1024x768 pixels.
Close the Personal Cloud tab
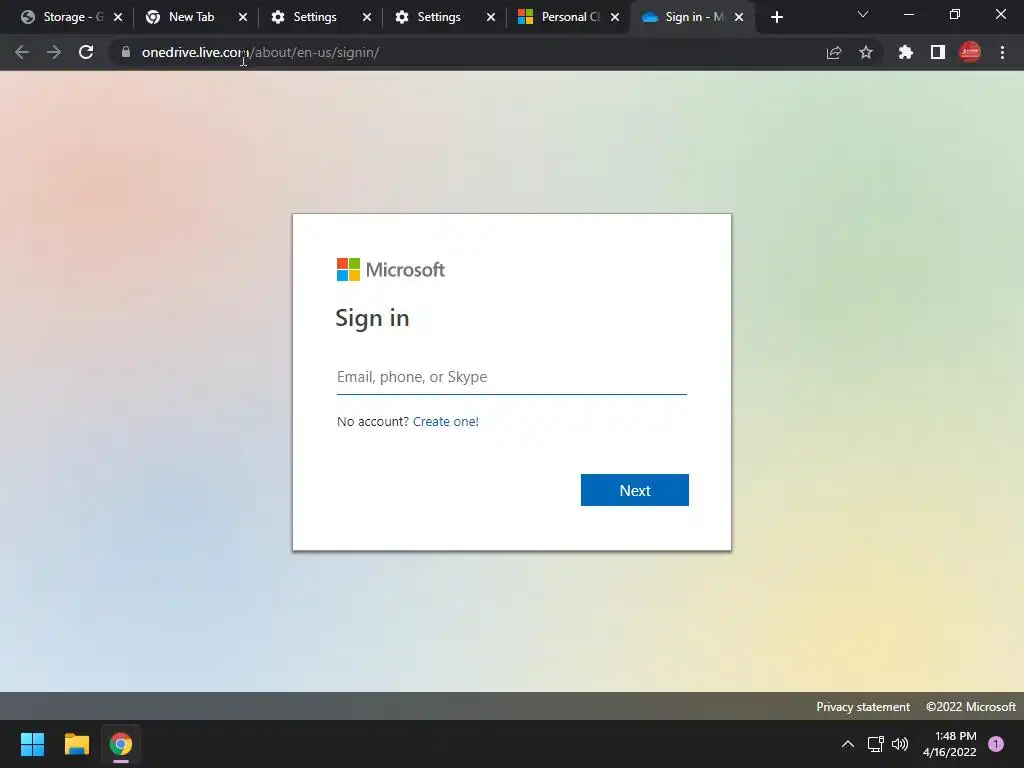pyautogui.click(x=615, y=17)
